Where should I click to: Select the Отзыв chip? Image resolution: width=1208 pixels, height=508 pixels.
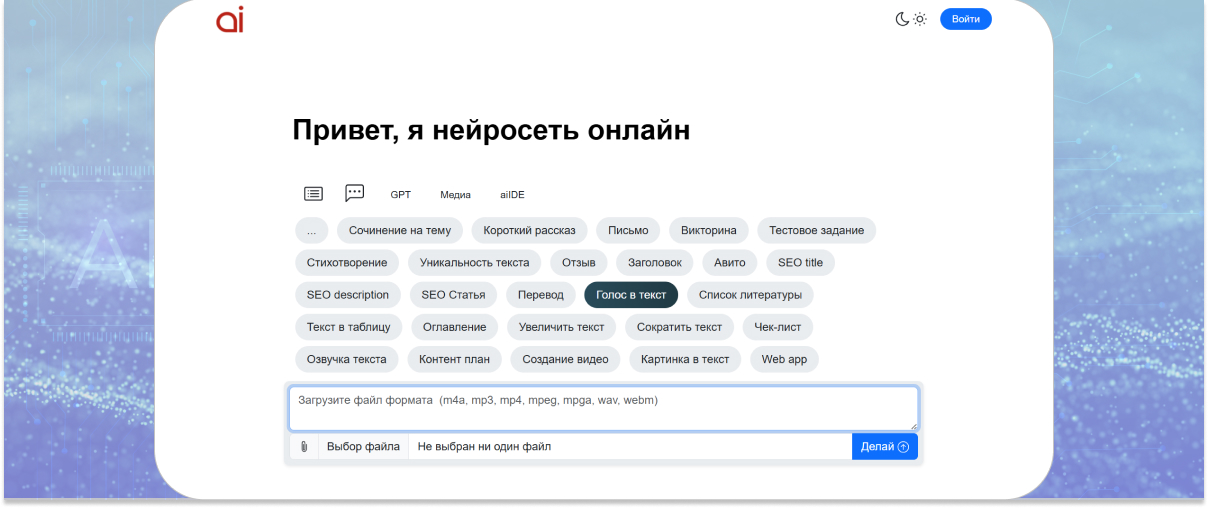click(x=579, y=262)
